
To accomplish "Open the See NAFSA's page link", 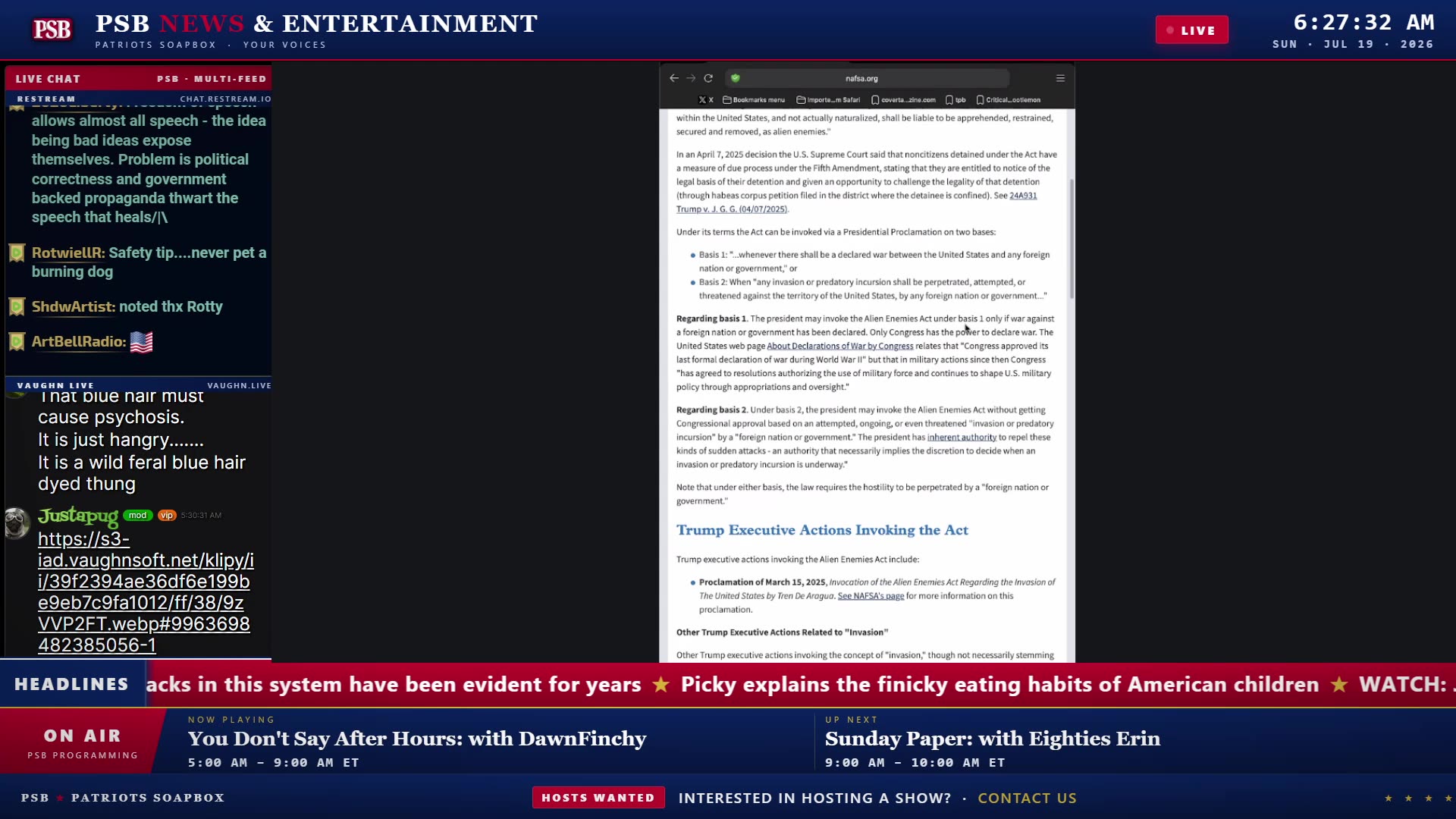I will point(871,596).
